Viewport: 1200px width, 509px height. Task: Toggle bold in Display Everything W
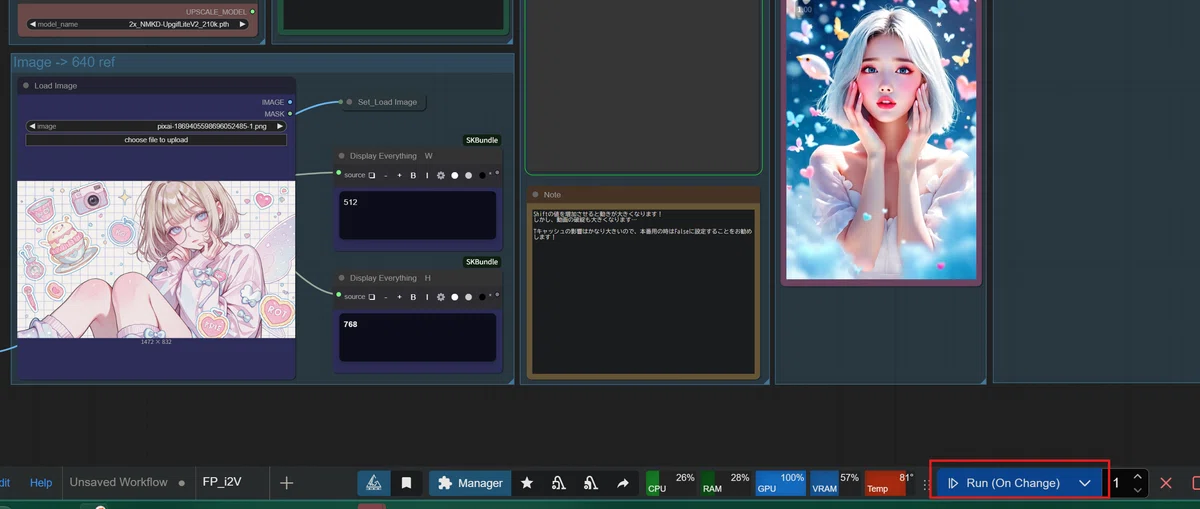pyautogui.click(x=413, y=175)
